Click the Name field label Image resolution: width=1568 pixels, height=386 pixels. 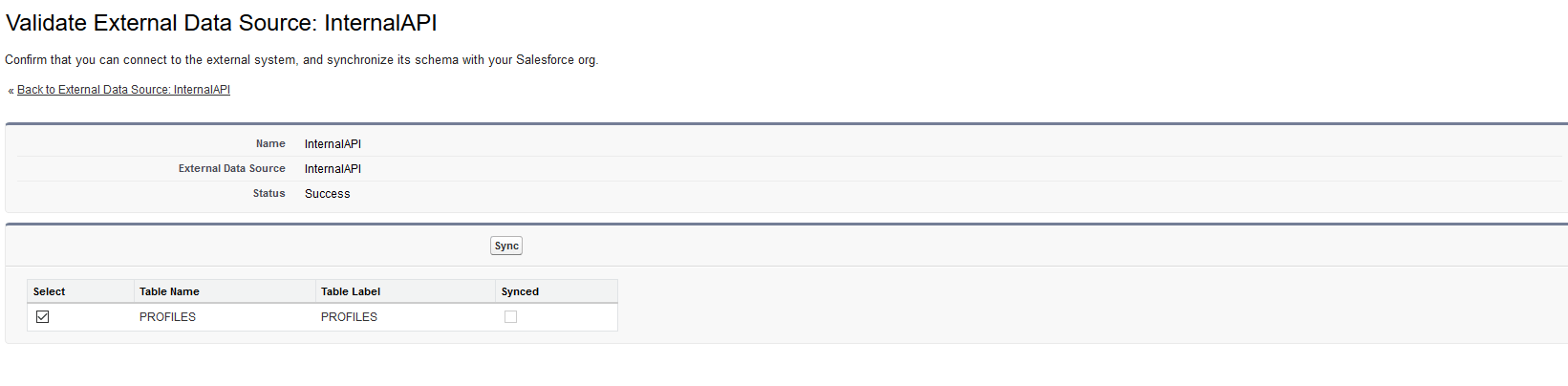tap(270, 144)
